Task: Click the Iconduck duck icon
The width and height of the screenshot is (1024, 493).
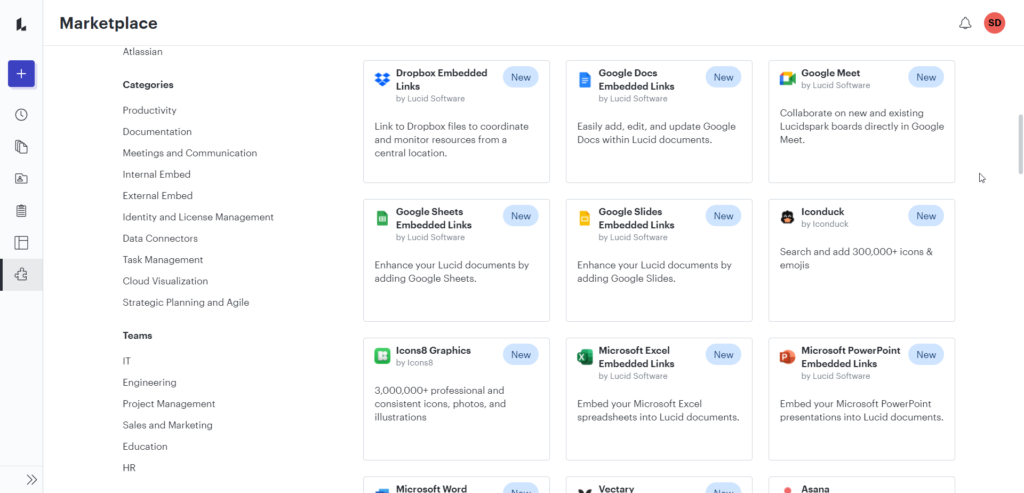Action: tap(788, 217)
